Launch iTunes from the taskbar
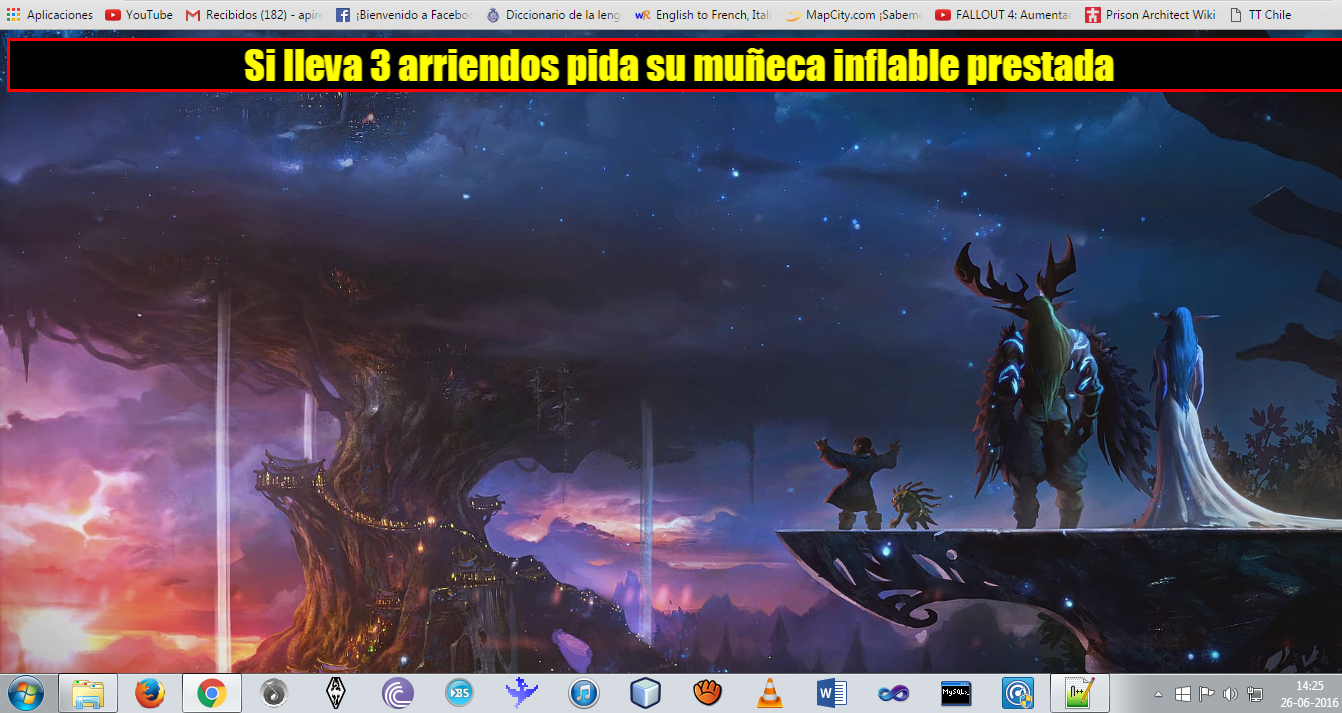The width and height of the screenshot is (1342, 713). pos(583,692)
